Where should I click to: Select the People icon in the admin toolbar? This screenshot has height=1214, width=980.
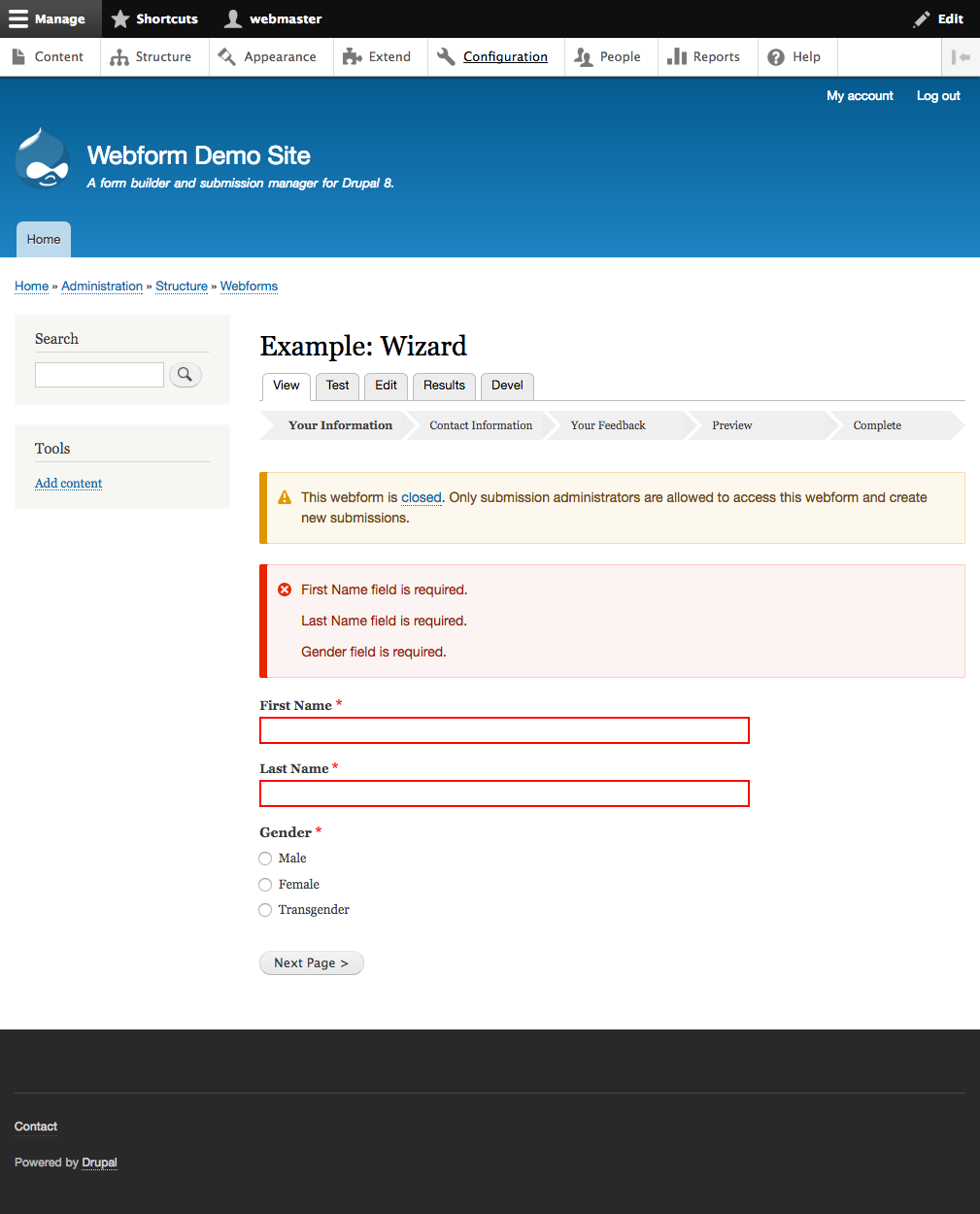[x=584, y=56]
